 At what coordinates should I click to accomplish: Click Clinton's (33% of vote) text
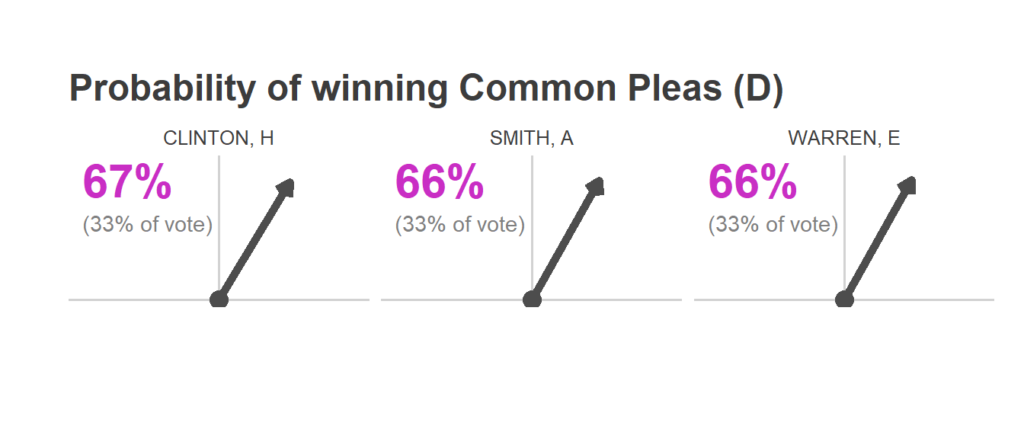[148, 225]
